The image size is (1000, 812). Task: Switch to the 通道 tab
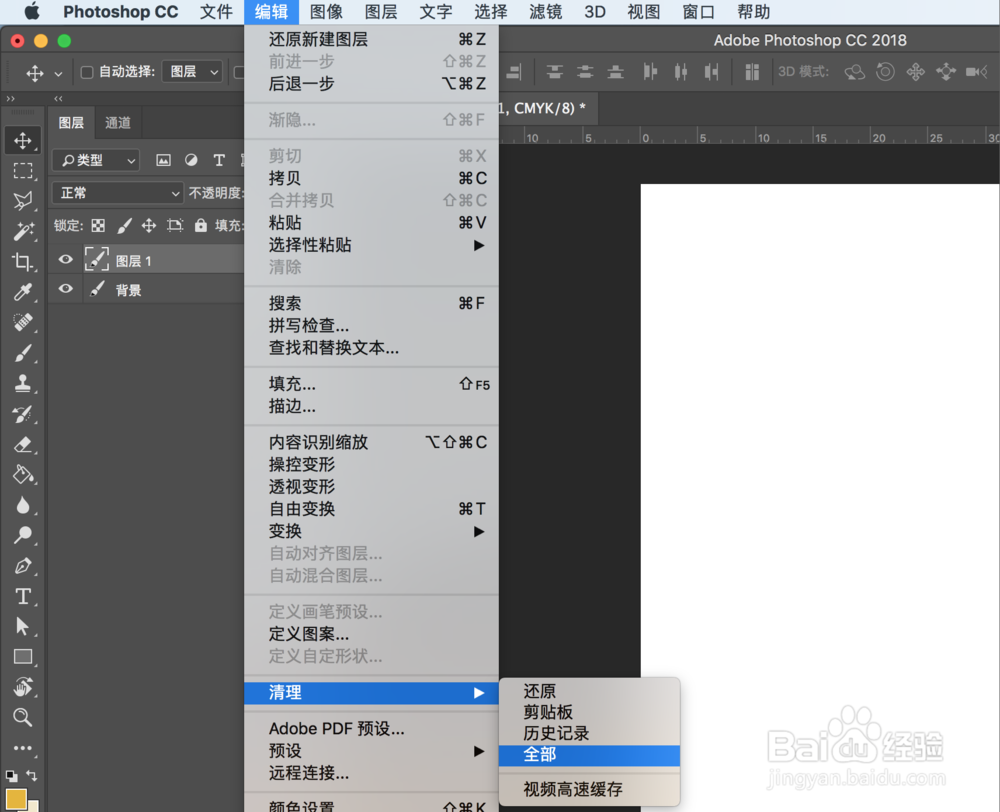click(x=117, y=122)
